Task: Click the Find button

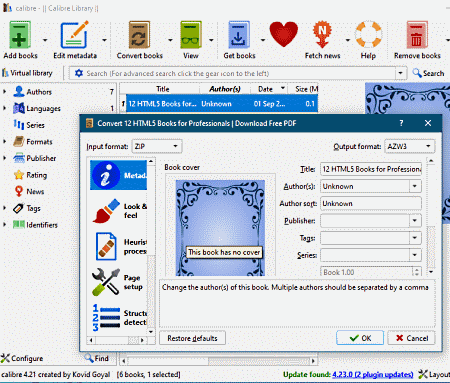Action: click(97, 358)
